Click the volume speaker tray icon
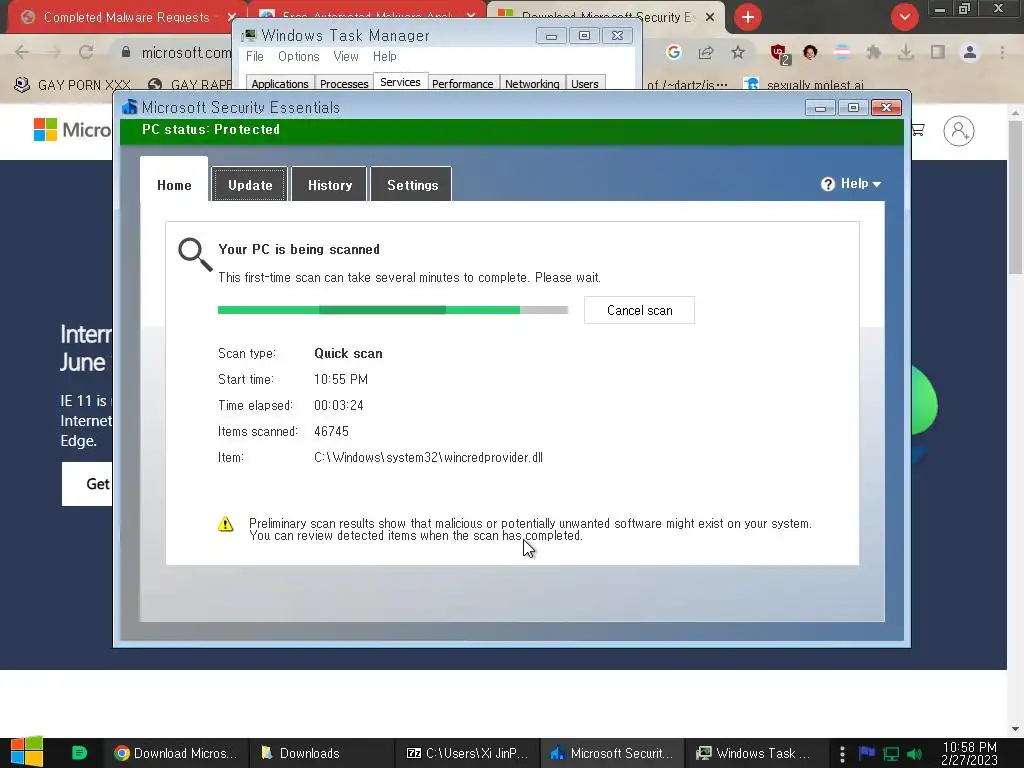The image size is (1024, 768). 914,754
